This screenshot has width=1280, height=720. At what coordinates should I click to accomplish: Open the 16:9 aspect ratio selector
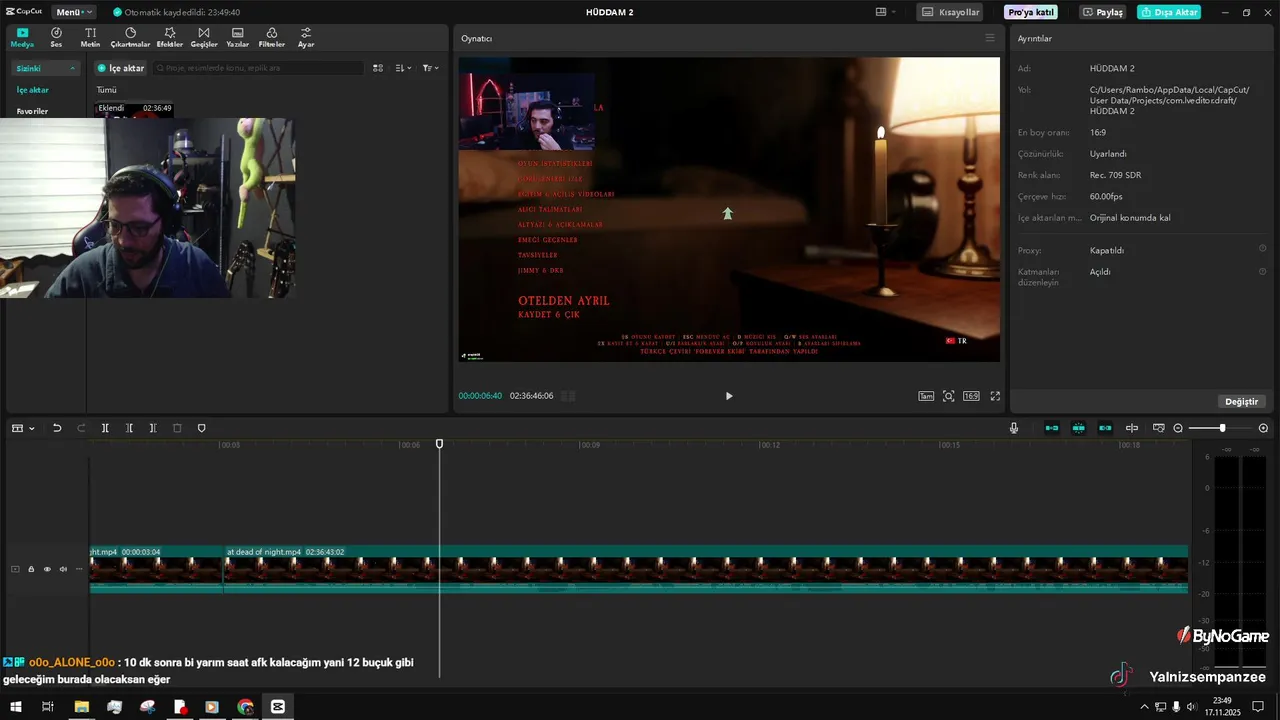(x=971, y=396)
